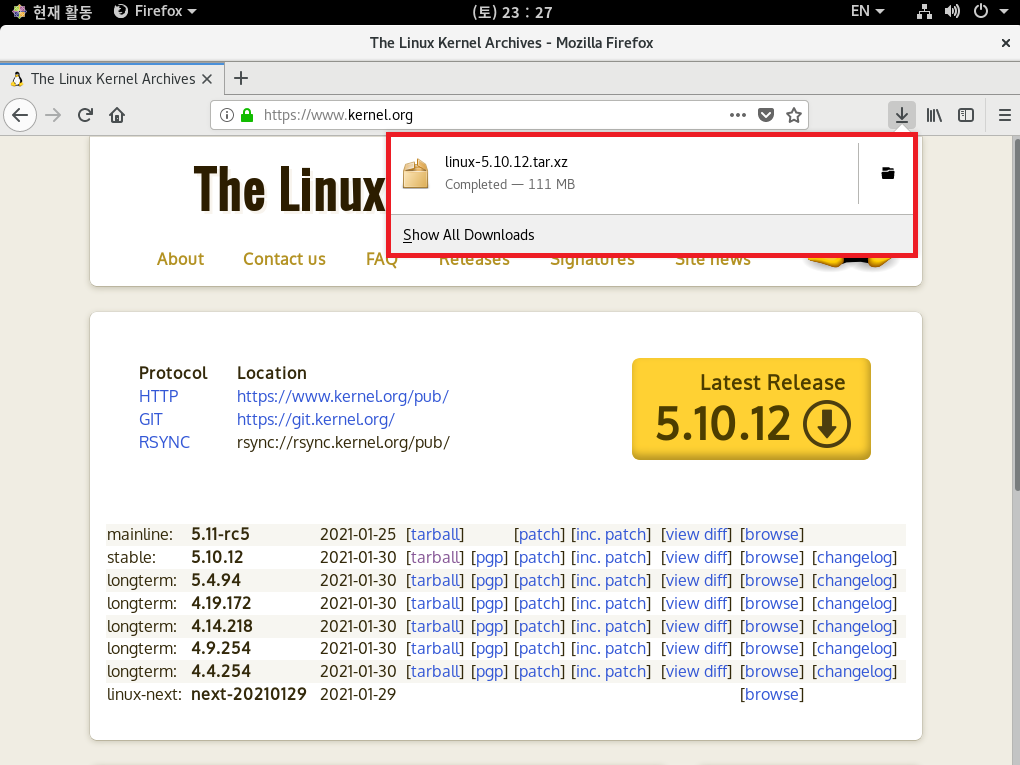Go back using the back arrow button
The image size is (1020, 765).
[x=20, y=116]
